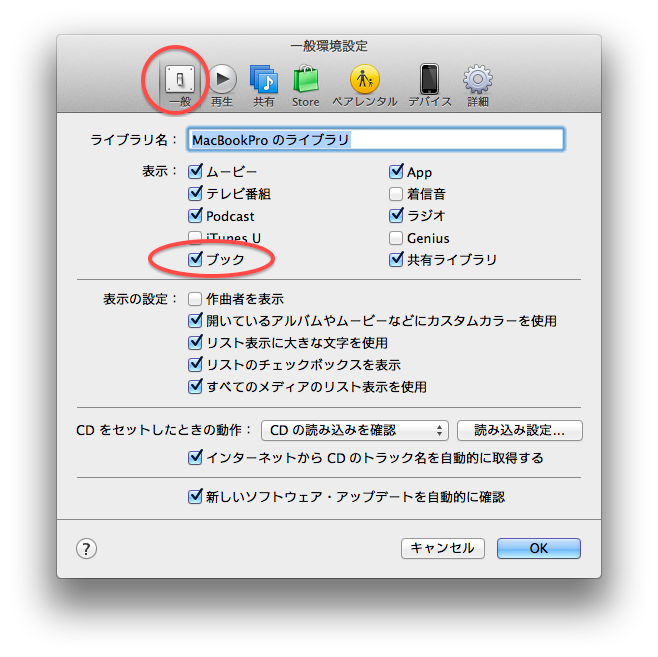Toggle CD のトラック名を自動的に取得する checkbox
658x657 pixels.
[195, 457]
